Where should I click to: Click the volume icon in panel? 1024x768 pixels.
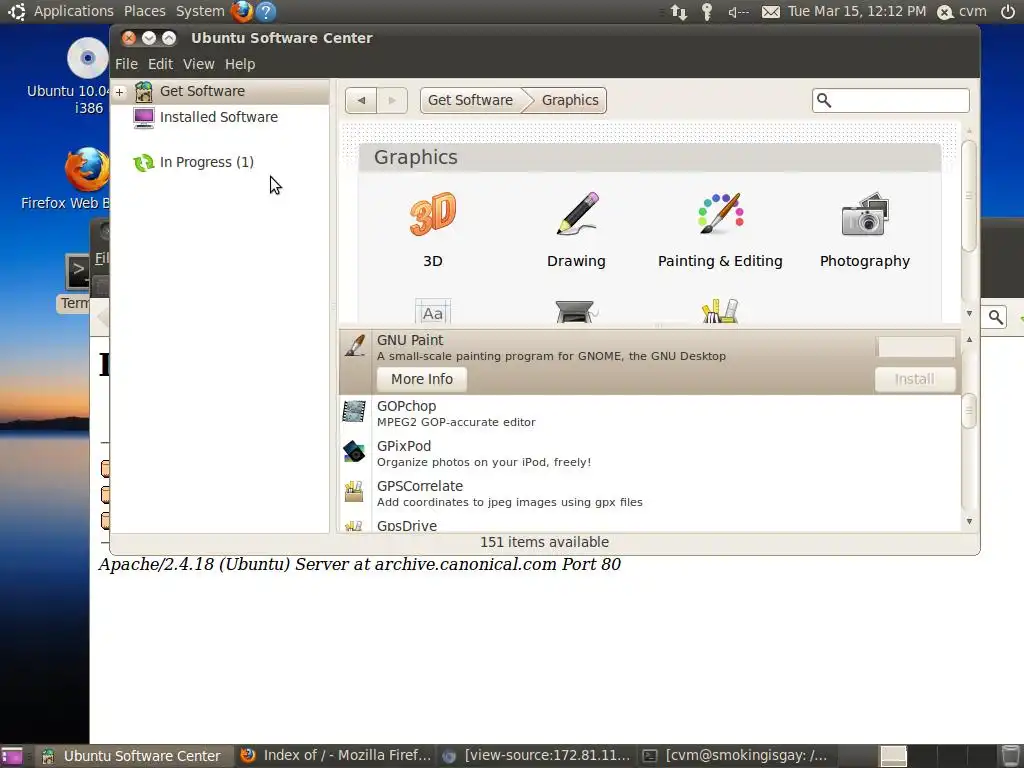click(x=738, y=12)
